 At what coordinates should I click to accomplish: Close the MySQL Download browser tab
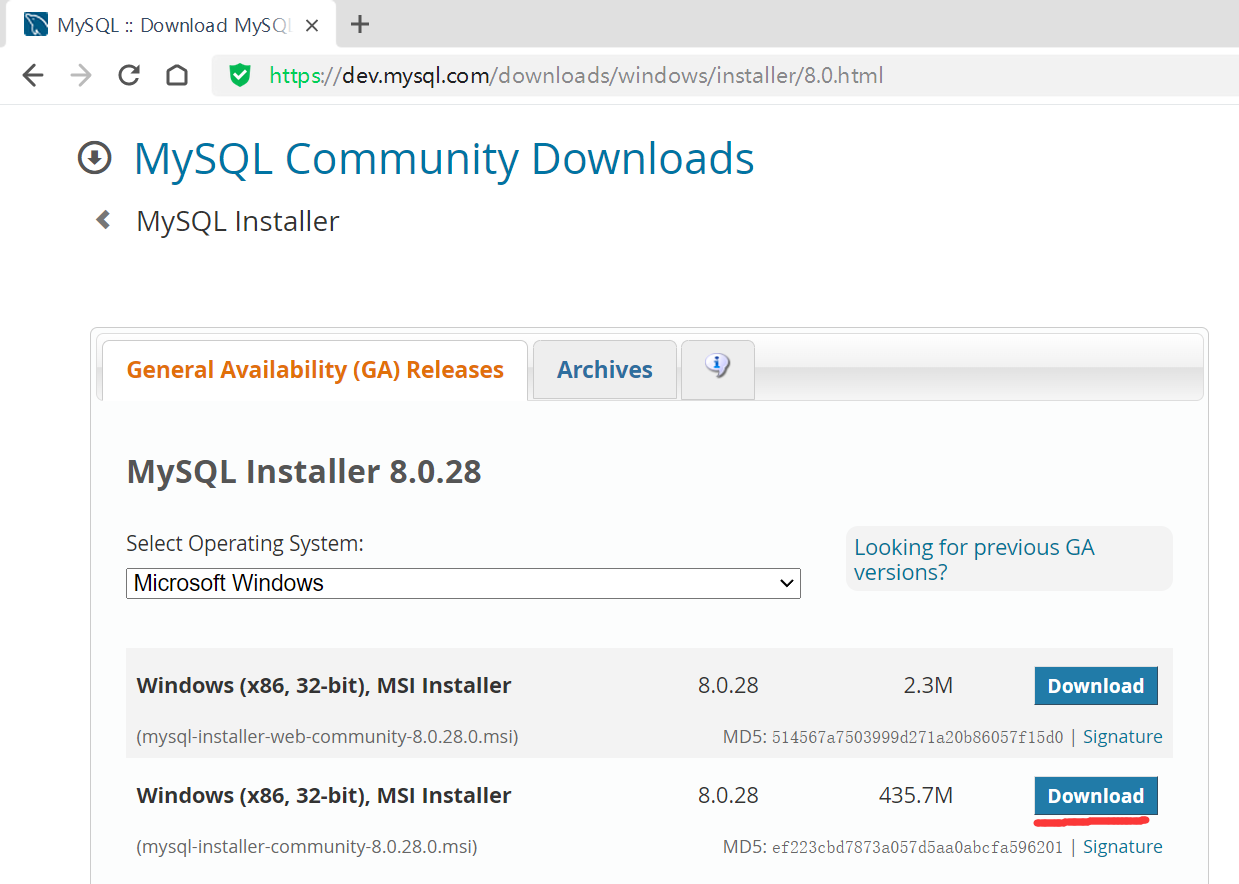[x=312, y=26]
